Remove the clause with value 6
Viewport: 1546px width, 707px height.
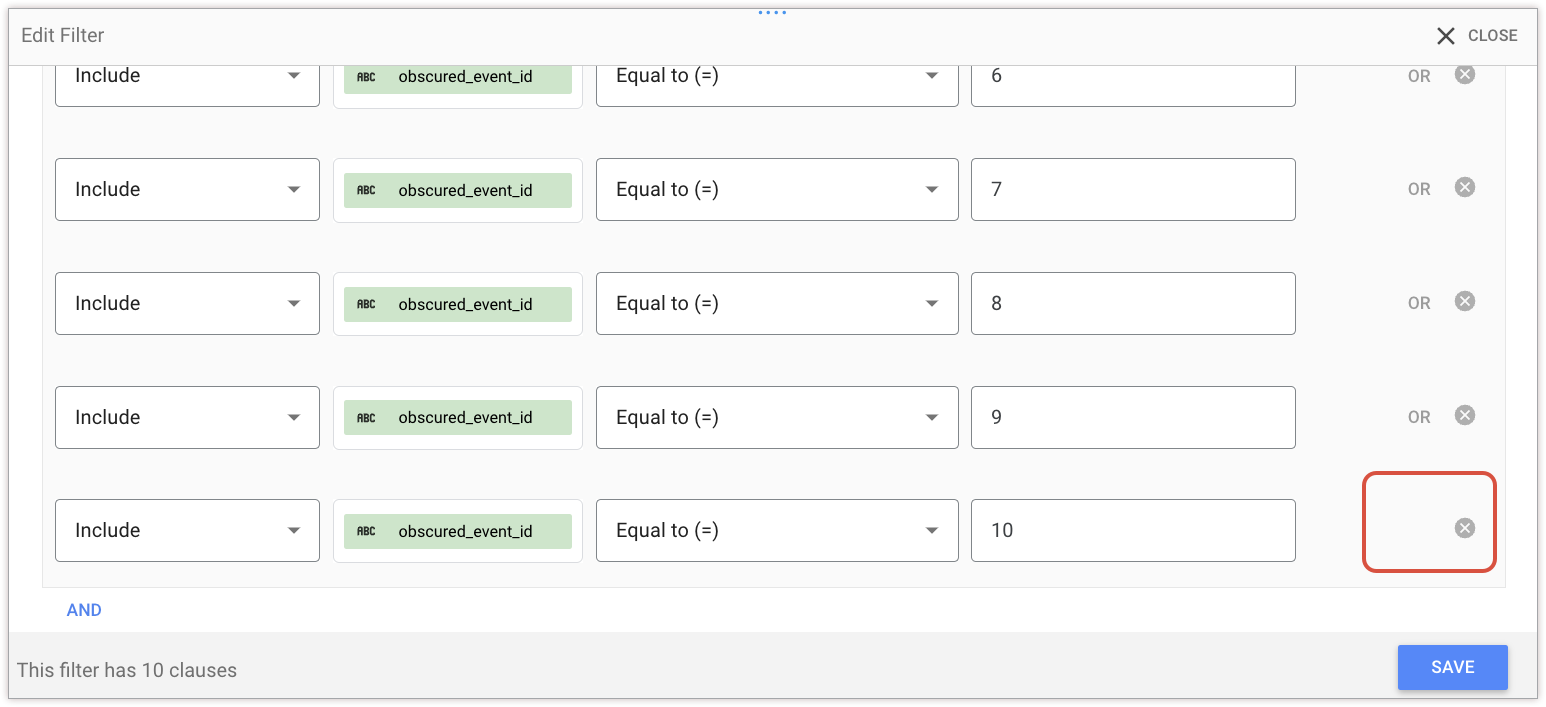tap(1464, 75)
